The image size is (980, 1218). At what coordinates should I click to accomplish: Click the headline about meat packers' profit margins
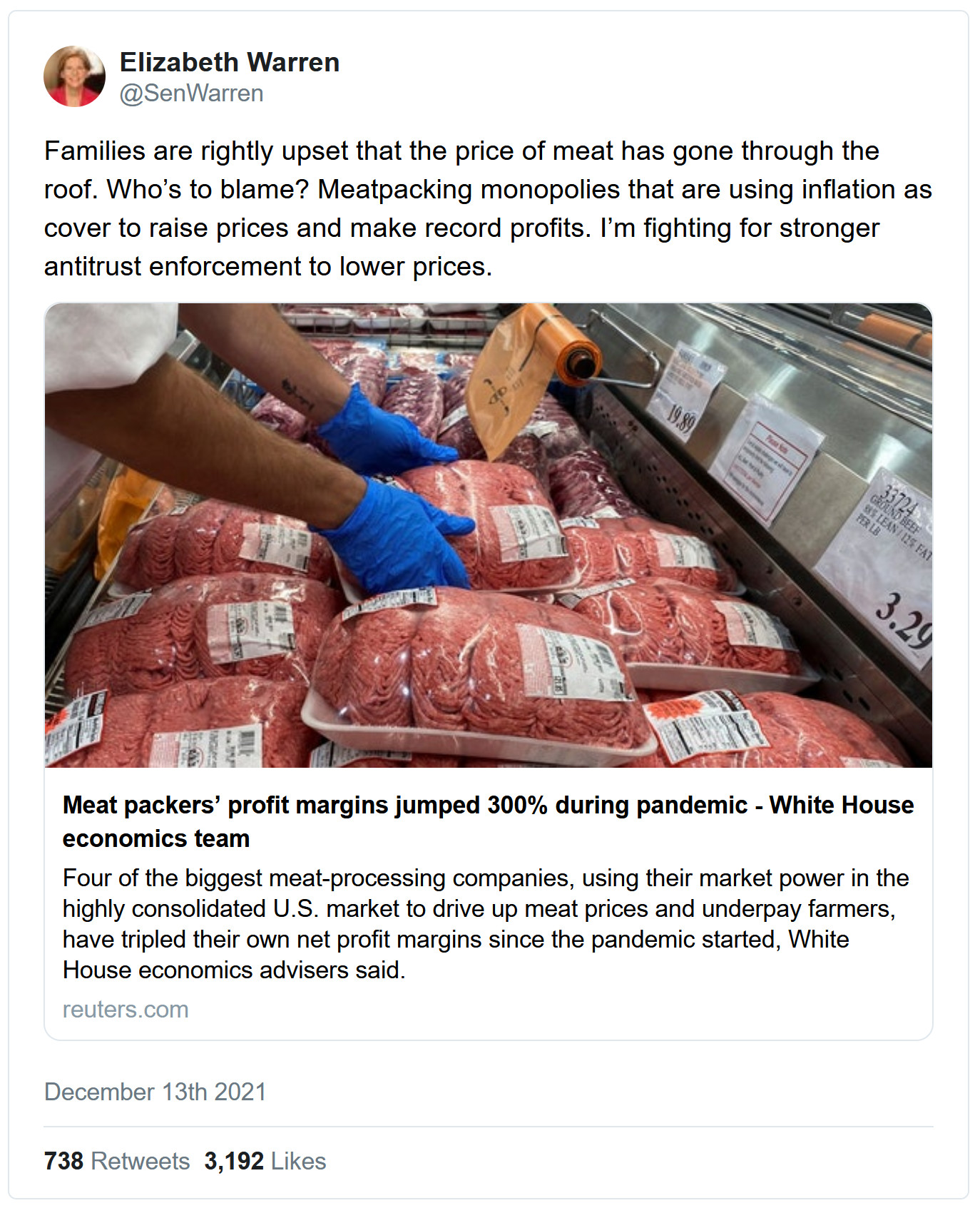click(x=488, y=821)
